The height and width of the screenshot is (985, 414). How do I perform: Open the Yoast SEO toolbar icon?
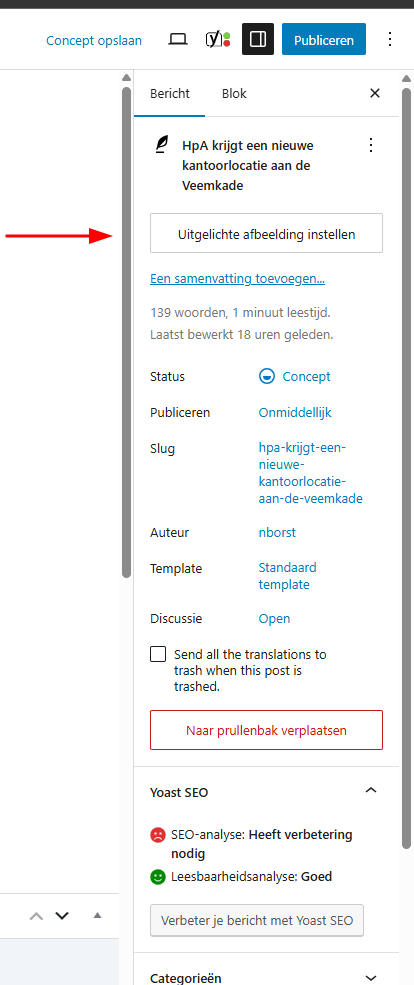[x=217, y=40]
